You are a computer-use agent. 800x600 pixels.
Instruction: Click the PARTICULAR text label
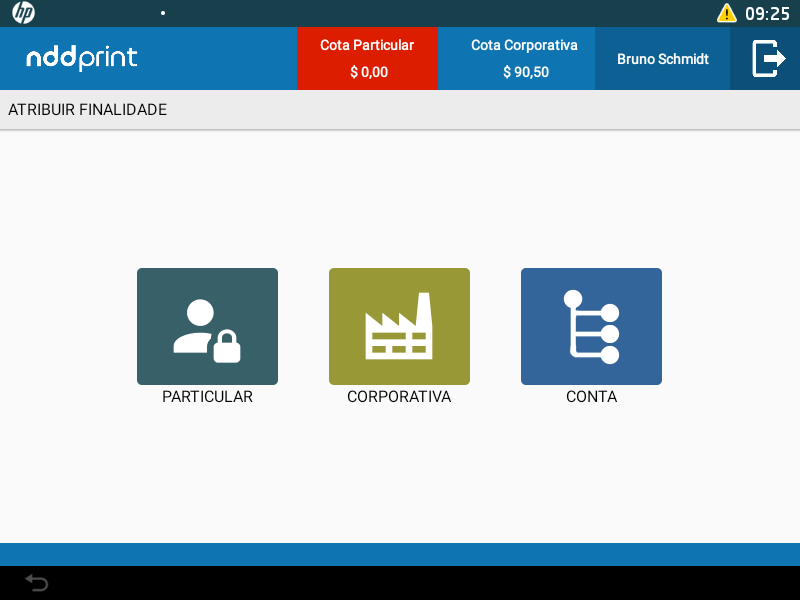tap(207, 397)
